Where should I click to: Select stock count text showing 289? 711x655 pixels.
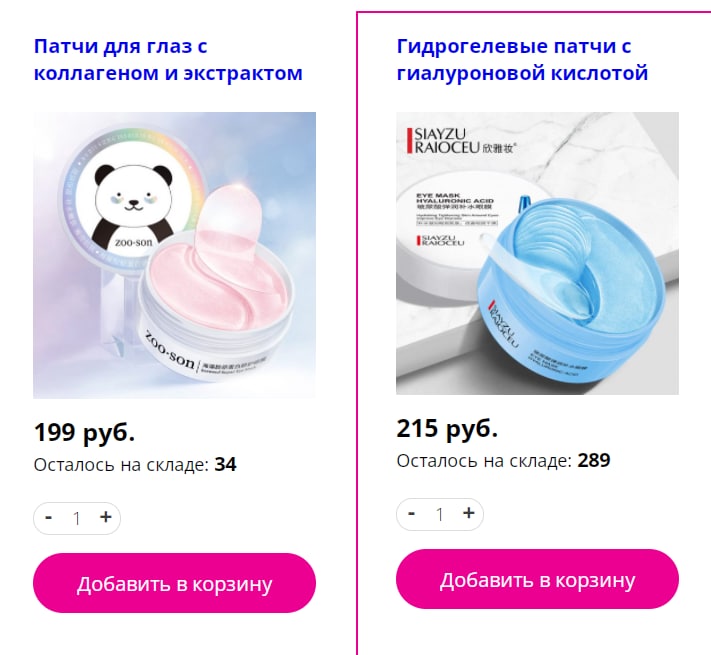tap(594, 461)
